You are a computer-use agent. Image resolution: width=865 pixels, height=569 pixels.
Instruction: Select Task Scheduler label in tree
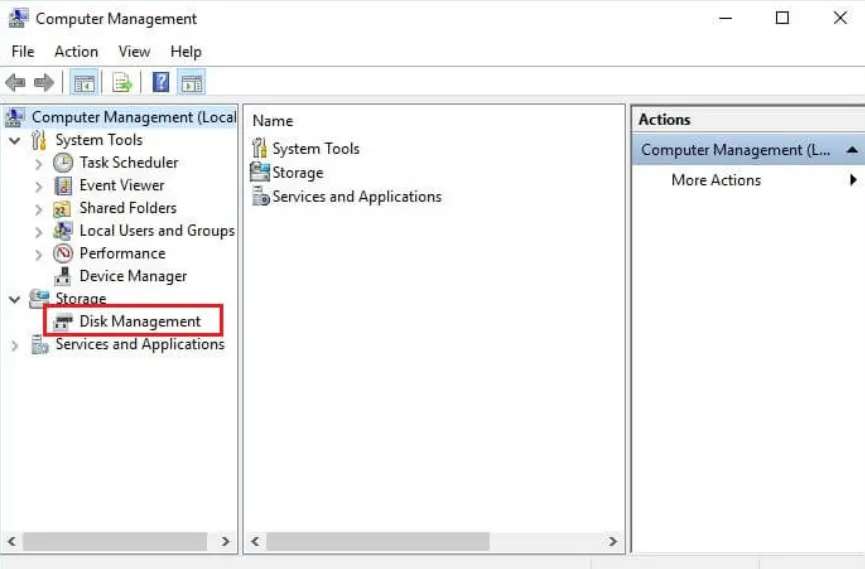click(129, 163)
